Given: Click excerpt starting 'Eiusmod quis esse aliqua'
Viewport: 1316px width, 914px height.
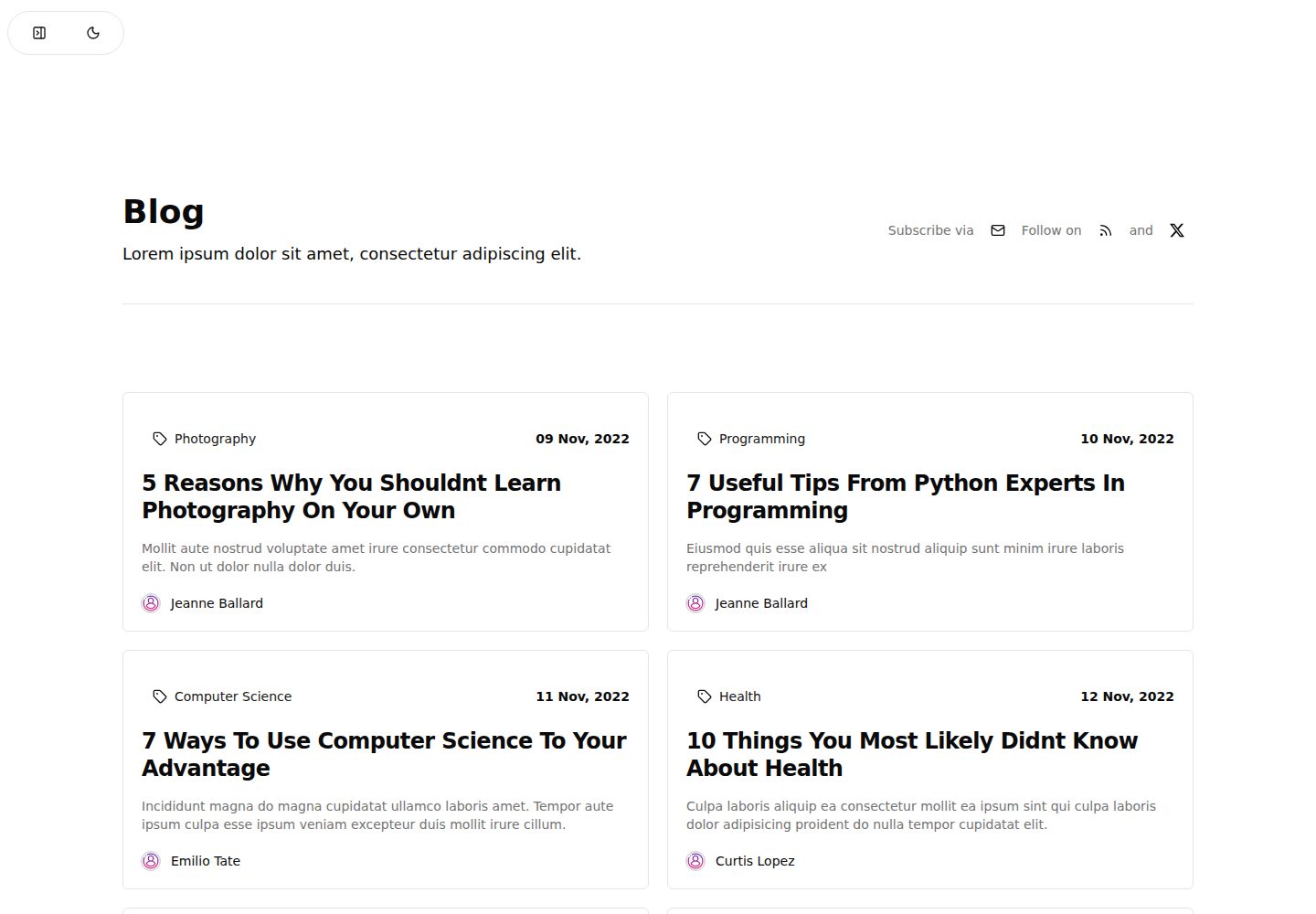Looking at the screenshot, I should click(x=905, y=558).
